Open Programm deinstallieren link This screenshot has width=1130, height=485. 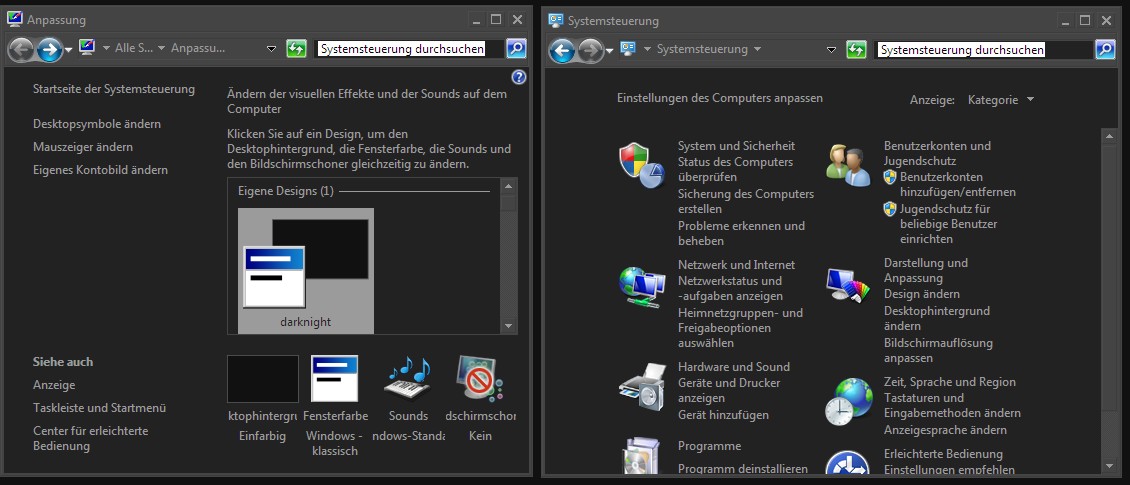(743, 468)
